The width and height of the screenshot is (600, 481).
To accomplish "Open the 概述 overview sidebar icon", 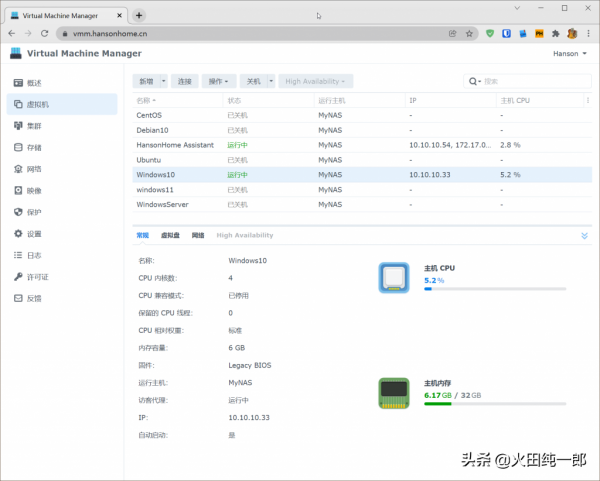I will point(19,82).
